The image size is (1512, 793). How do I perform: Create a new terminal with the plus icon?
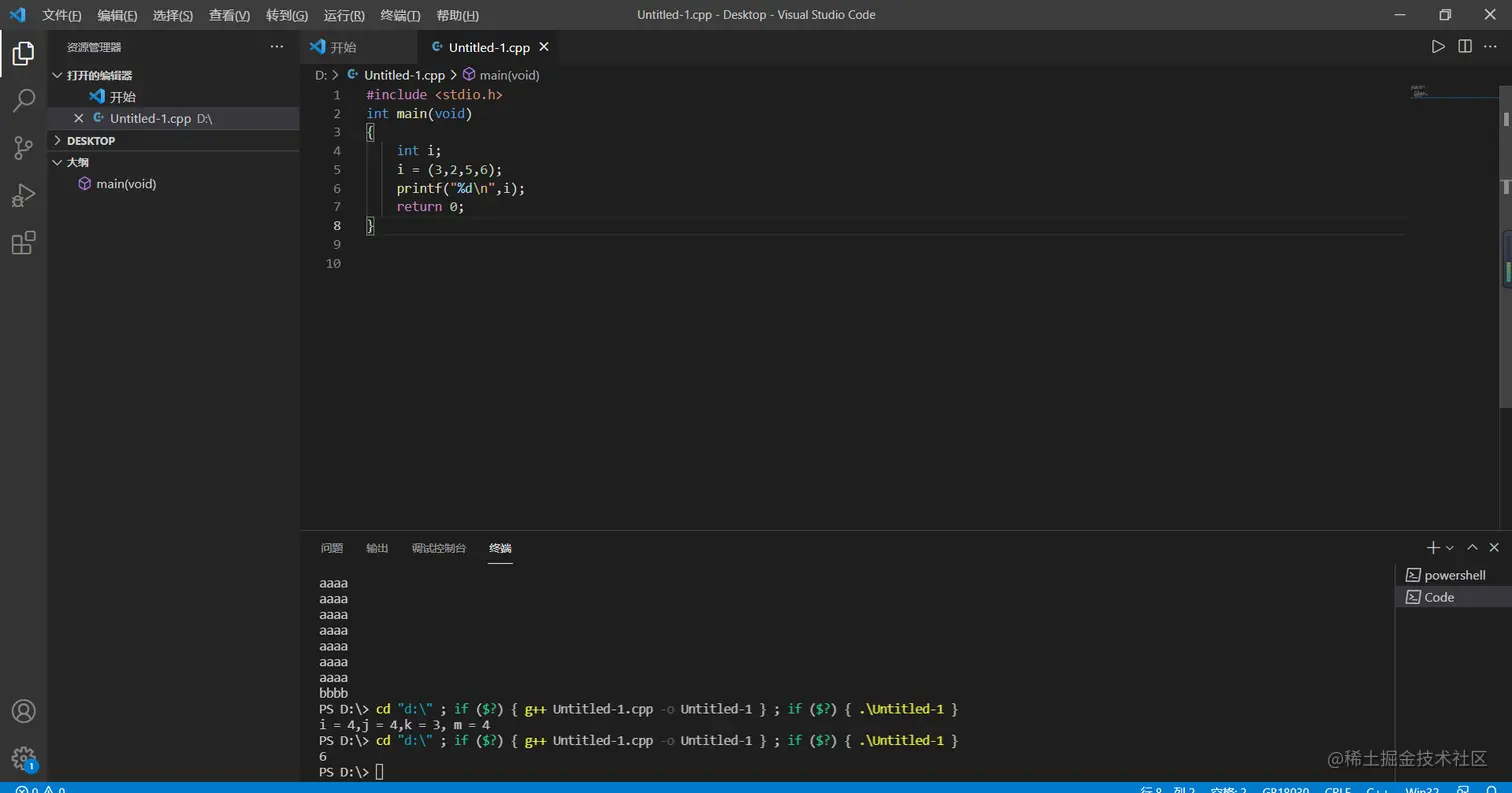[x=1433, y=548]
